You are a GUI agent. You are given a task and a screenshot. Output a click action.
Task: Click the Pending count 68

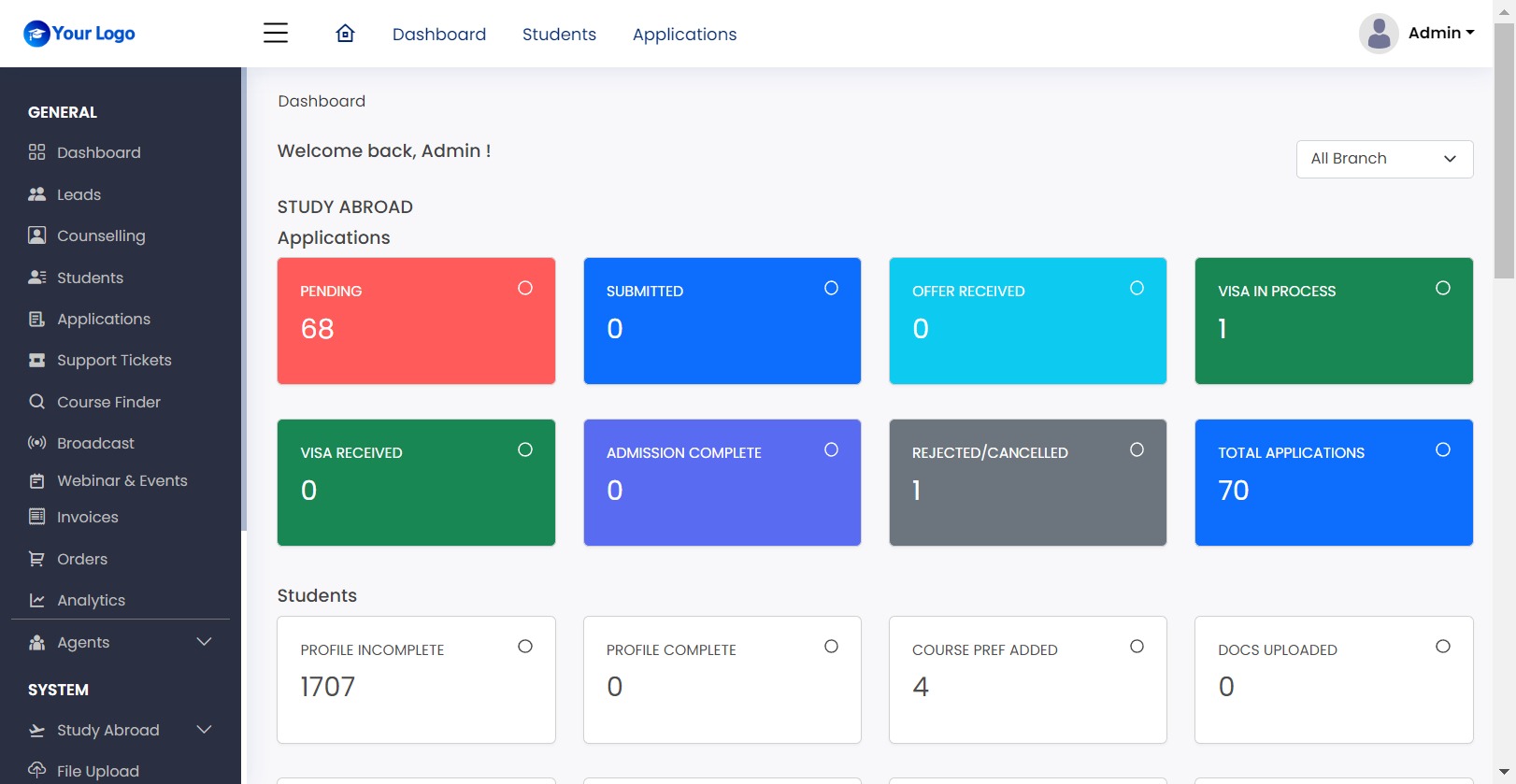317,329
